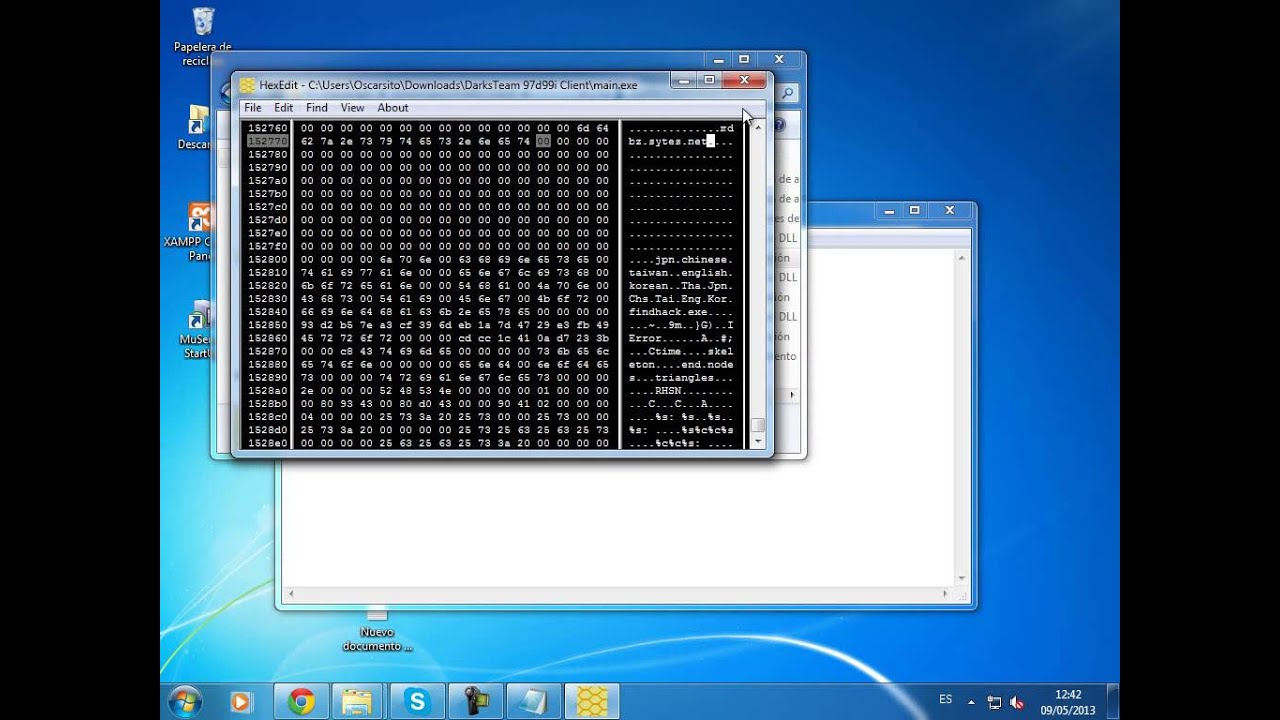The width and height of the screenshot is (1280, 720).
Task: Click the ES language indicator
Action: coord(945,700)
